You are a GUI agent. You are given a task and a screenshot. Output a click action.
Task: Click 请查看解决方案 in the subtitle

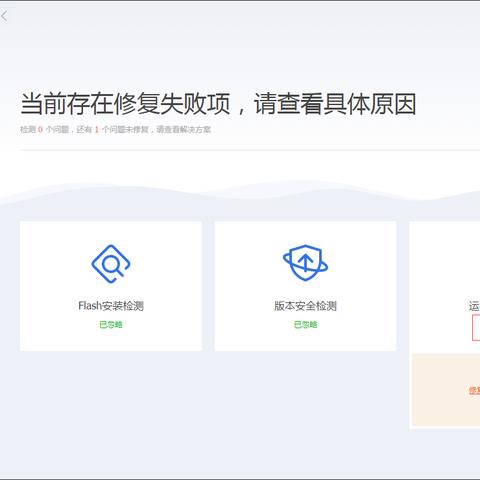click(184, 129)
